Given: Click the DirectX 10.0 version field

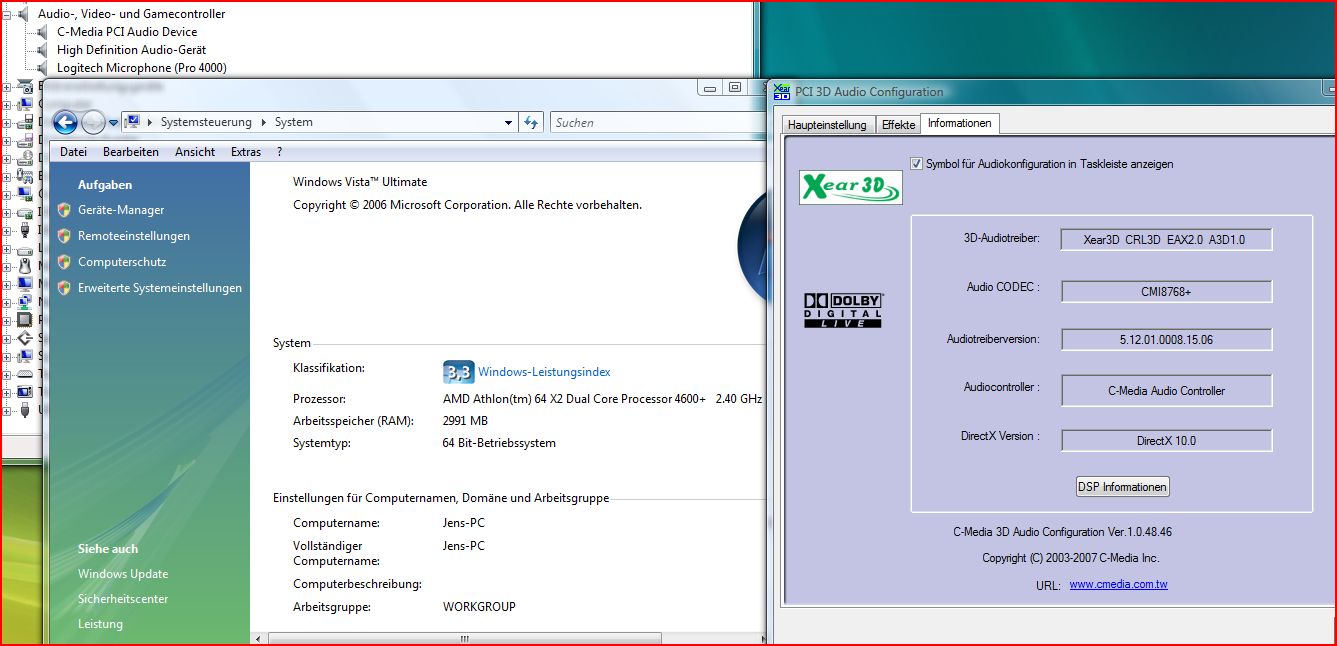Looking at the screenshot, I should point(1166,440).
